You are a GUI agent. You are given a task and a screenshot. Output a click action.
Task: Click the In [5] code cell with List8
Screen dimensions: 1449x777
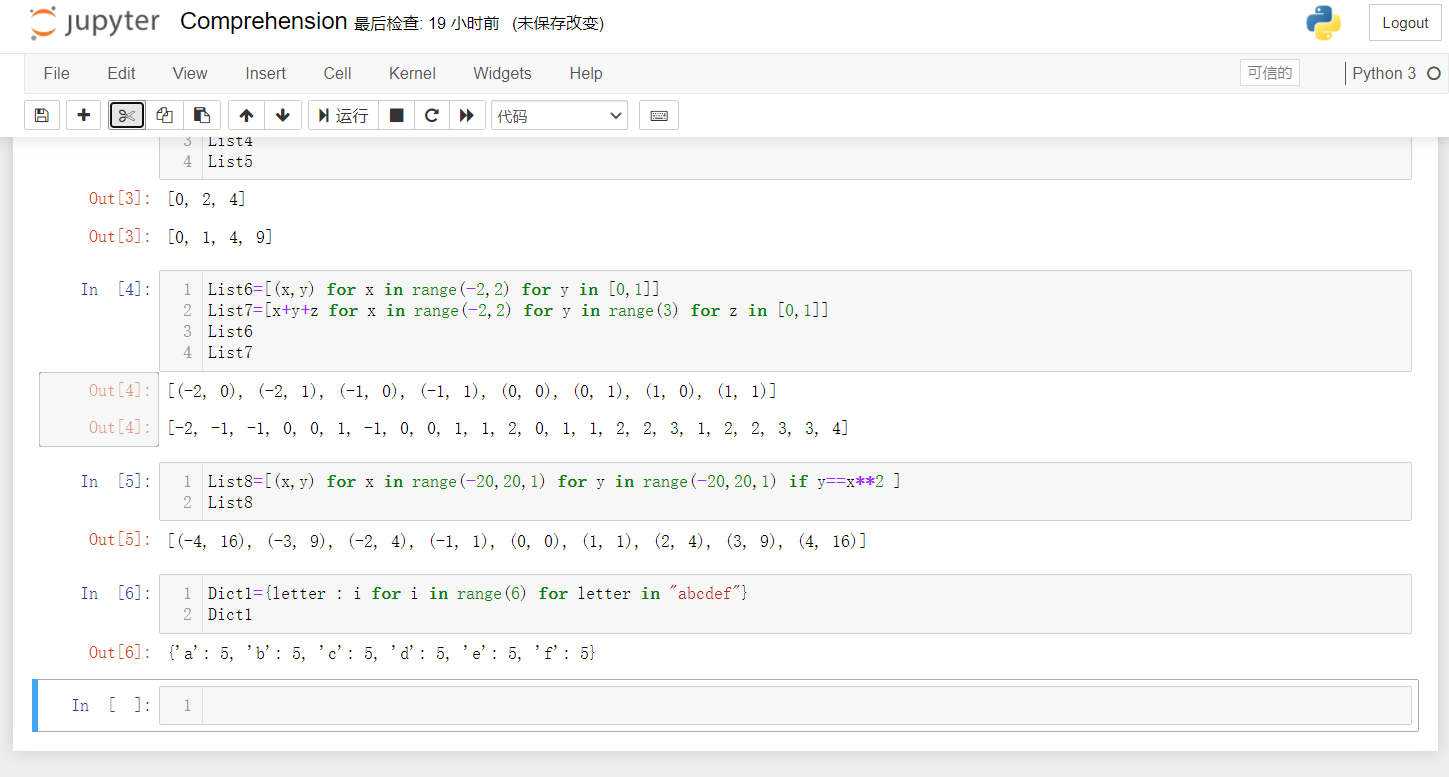[785, 491]
